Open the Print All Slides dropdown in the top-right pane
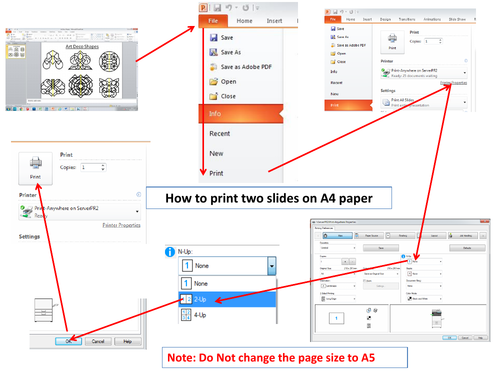Viewport: 500px width, 375px height. tap(424, 102)
